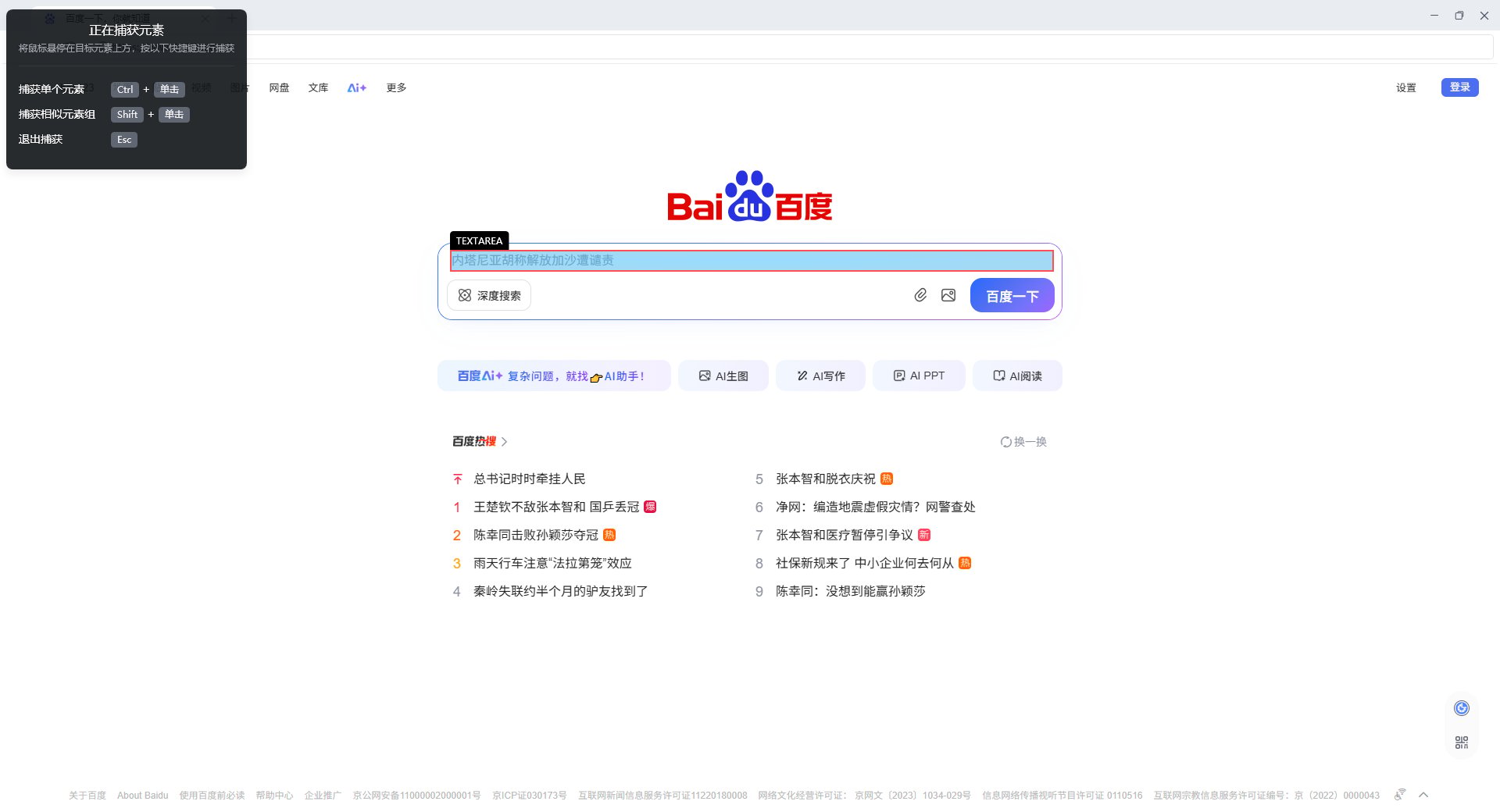Viewport: 1500px width, 812px height.
Task: Open the AI生图 tool
Action: click(x=723, y=376)
